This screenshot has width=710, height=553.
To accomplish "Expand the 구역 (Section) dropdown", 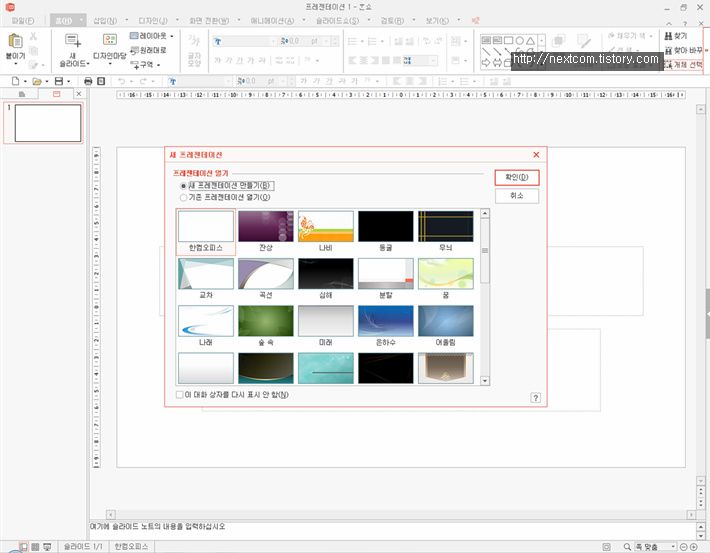I will tap(158, 65).
